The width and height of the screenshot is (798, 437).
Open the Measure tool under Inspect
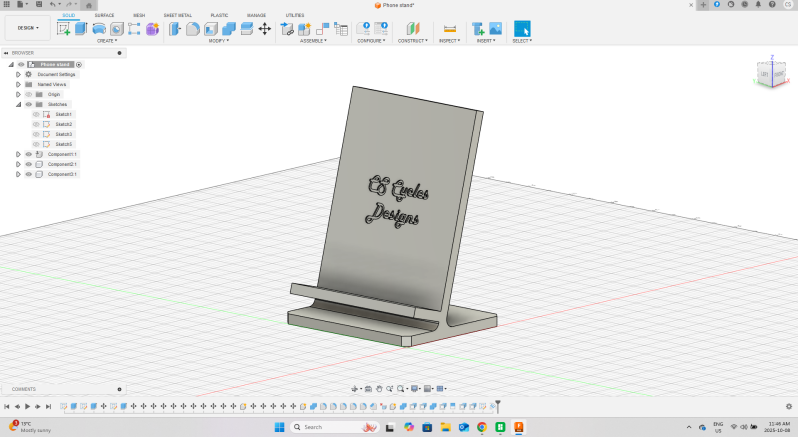pos(449,29)
